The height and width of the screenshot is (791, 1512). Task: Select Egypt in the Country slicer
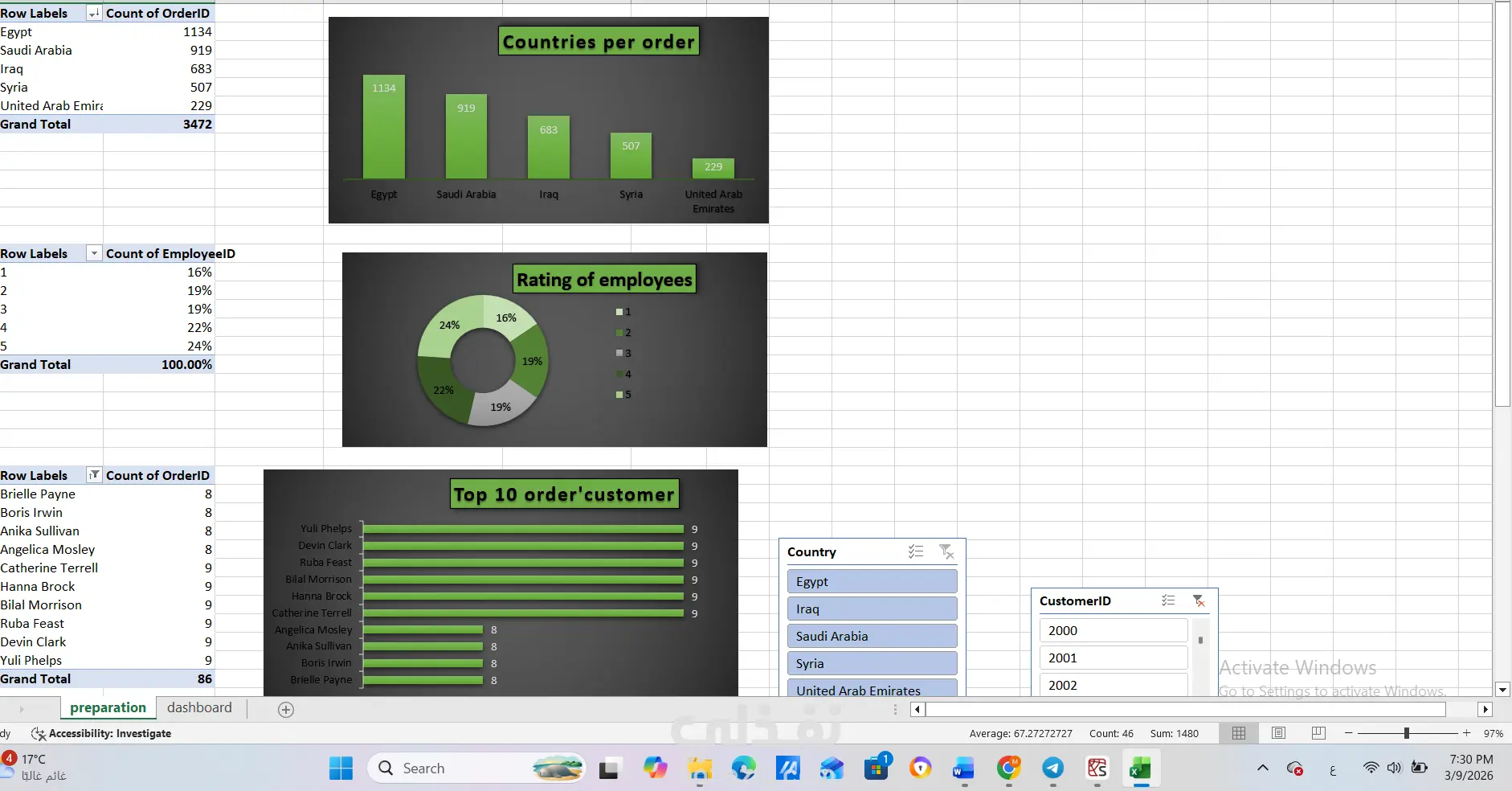point(872,581)
